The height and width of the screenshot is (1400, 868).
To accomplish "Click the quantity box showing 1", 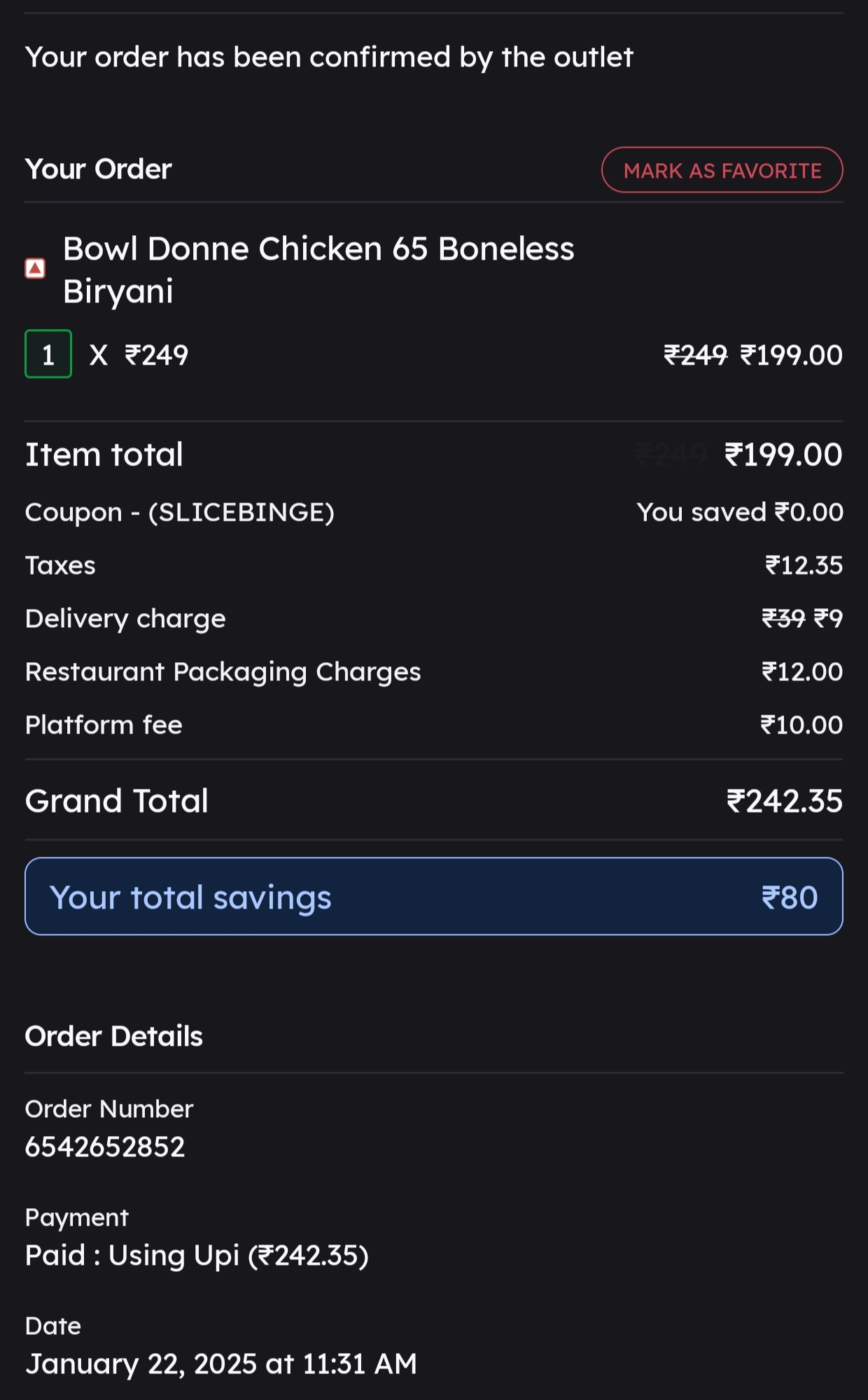I will pyautogui.click(x=48, y=354).
